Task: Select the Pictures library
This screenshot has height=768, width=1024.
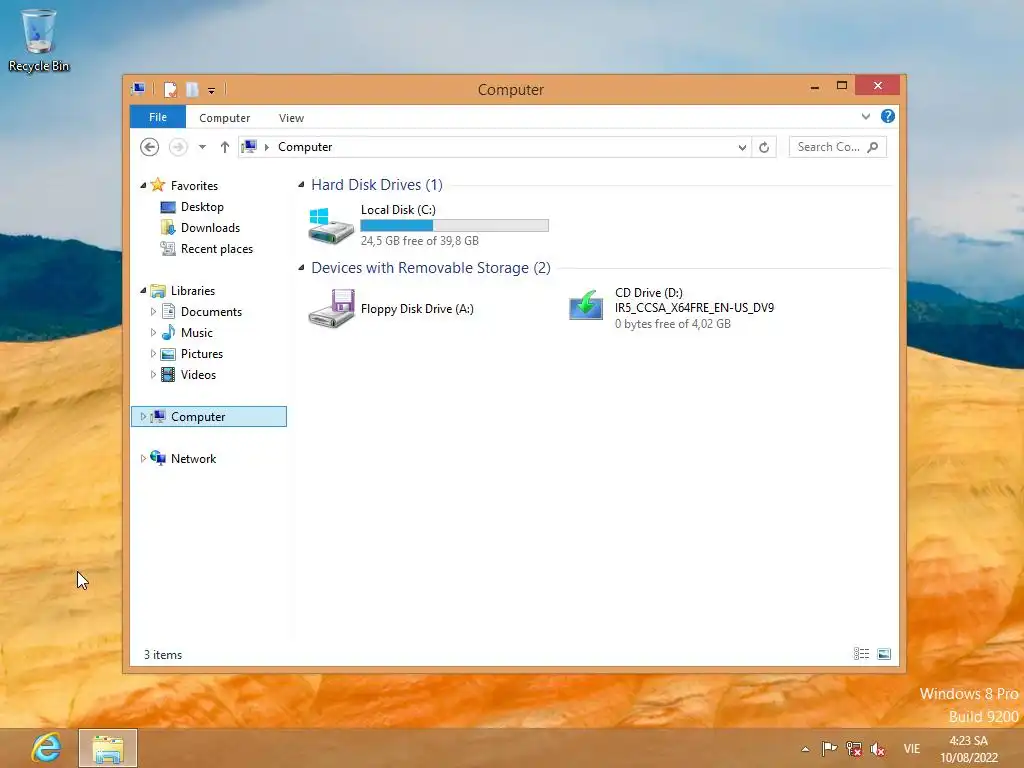Action: pyautogui.click(x=202, y=353)
